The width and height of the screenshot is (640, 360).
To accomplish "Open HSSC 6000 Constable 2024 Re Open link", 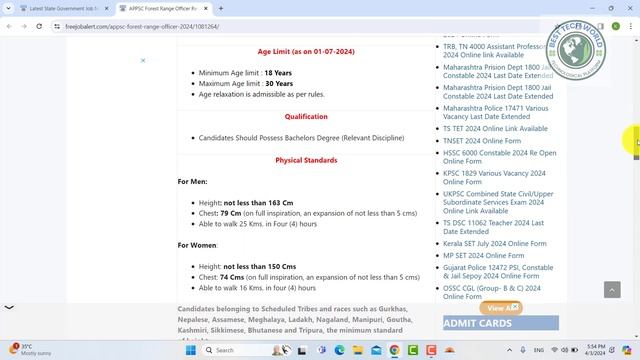I will coord(500,157).
